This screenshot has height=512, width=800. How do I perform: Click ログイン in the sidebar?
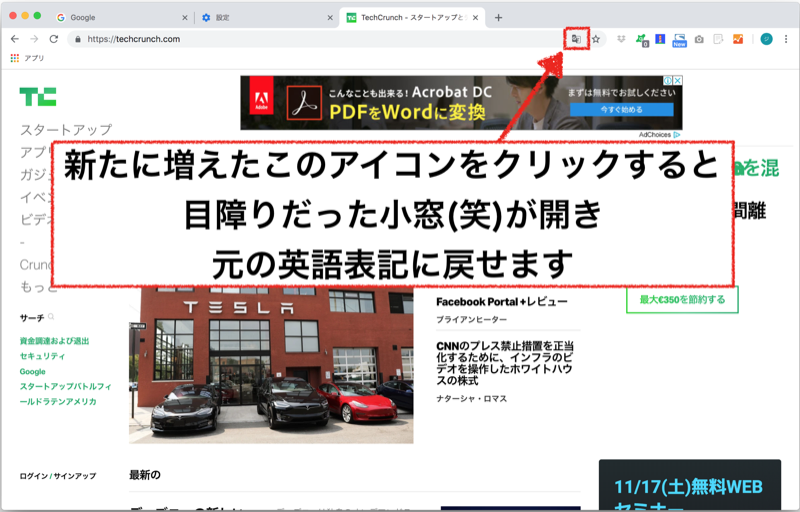34,476
